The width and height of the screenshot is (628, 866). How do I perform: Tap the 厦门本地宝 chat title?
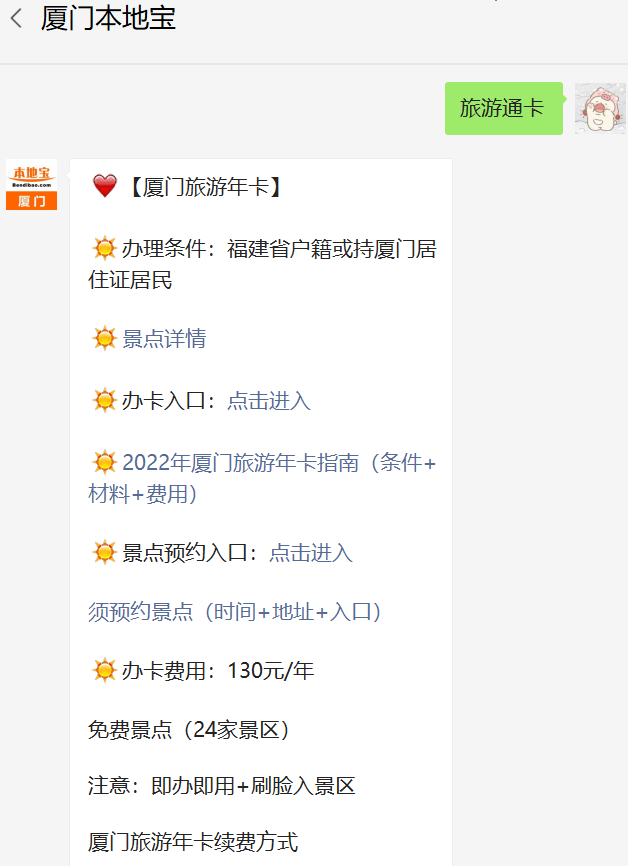click(108, 18)
